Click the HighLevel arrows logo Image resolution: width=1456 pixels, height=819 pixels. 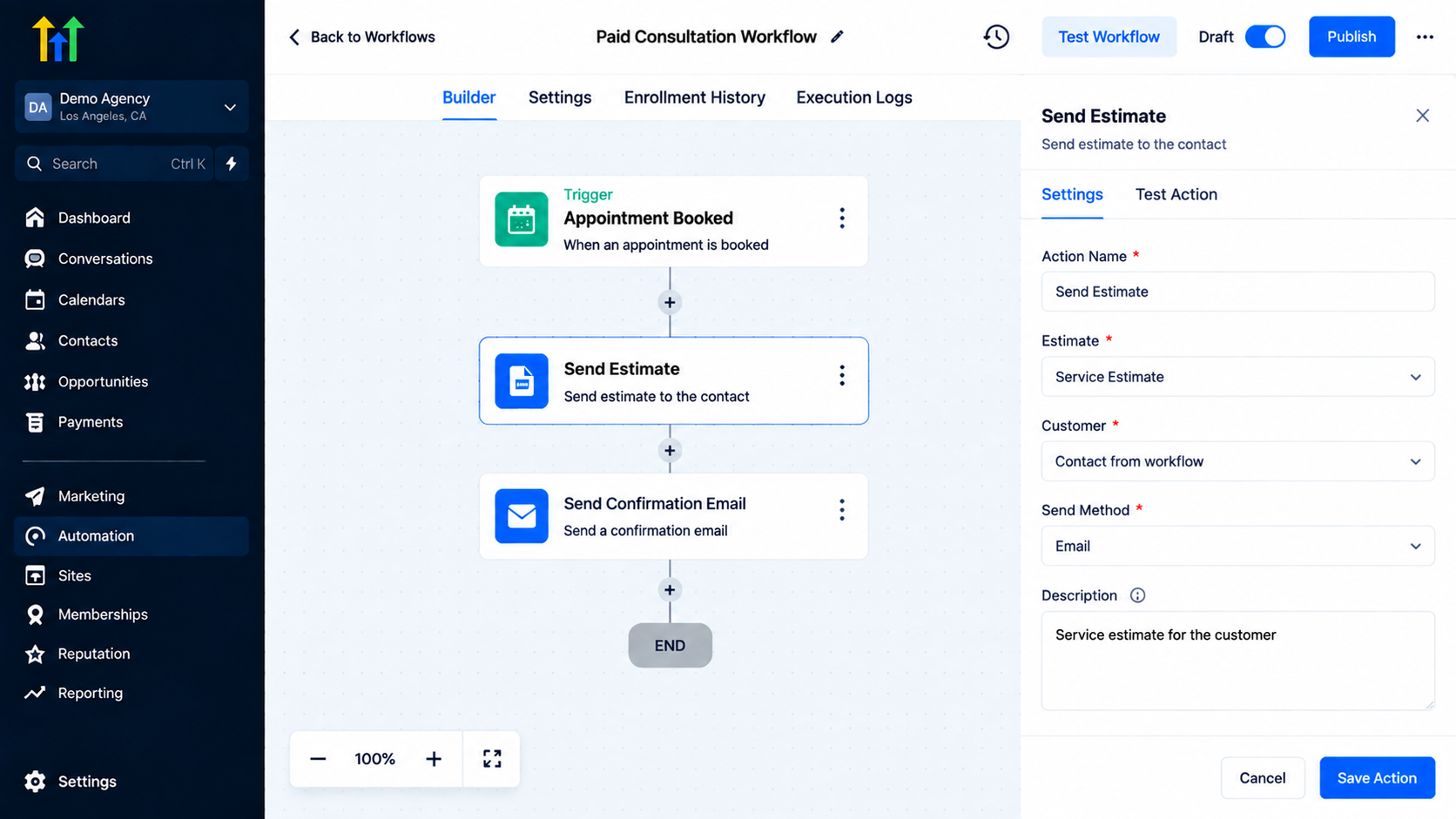tap(58, 38)
